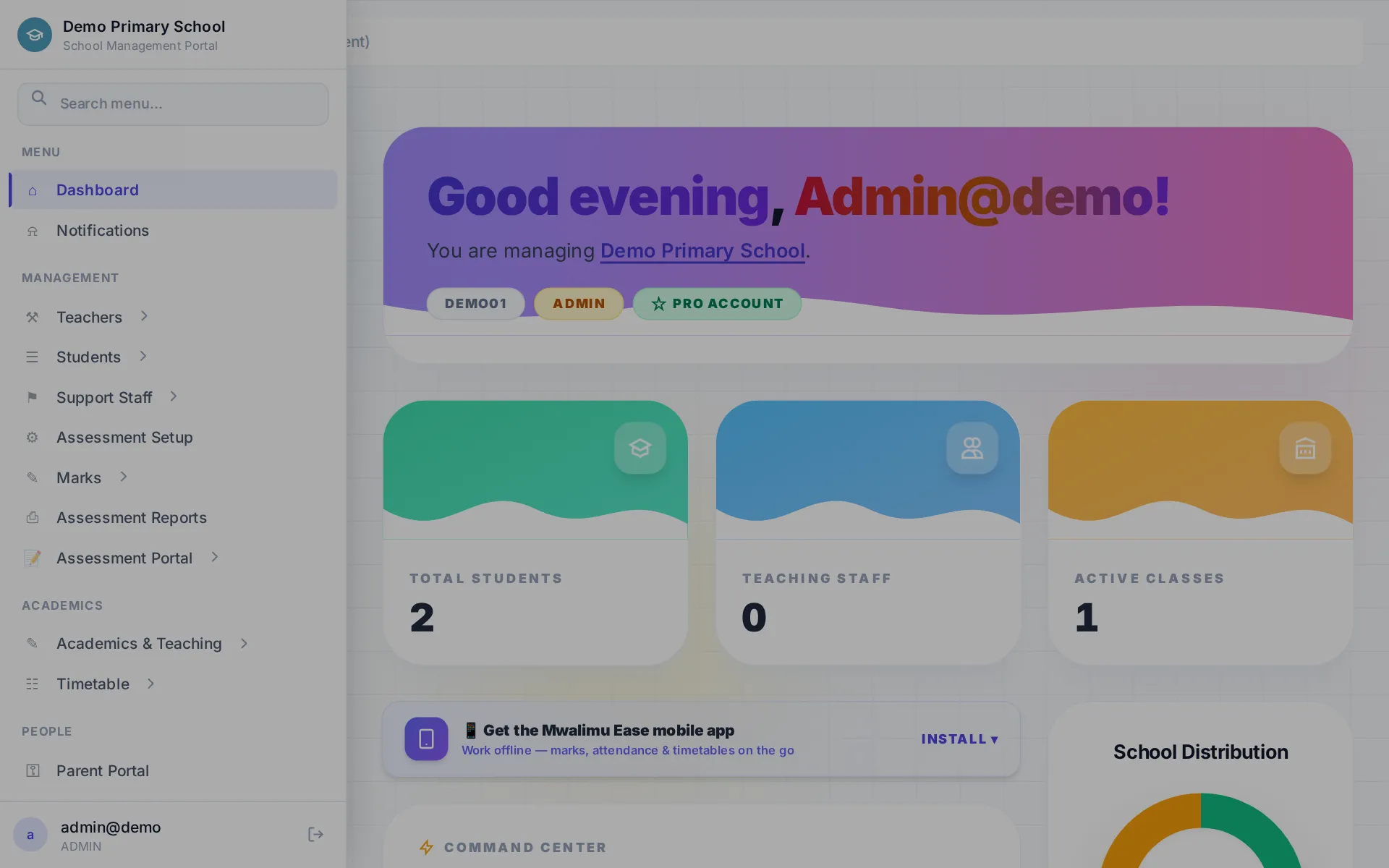This screenshot has width=1389, height=868.
Task: Expand the Students submenu chevron
Action: (143, 356)
